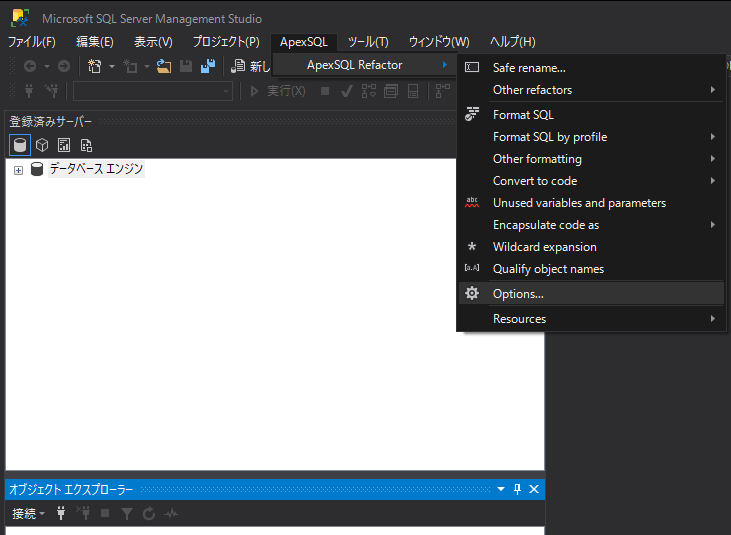The width and height of the screenshot is (731, 535).
Task: Open Object Explorer window position dropdown
Action: tap(501, 489)
